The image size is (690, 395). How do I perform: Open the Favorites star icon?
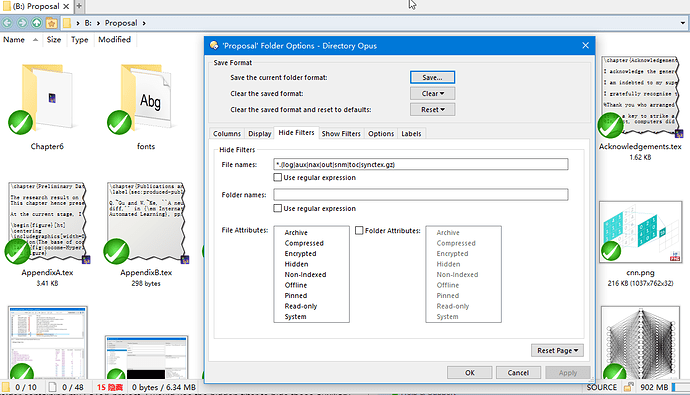tap(51, 23)
